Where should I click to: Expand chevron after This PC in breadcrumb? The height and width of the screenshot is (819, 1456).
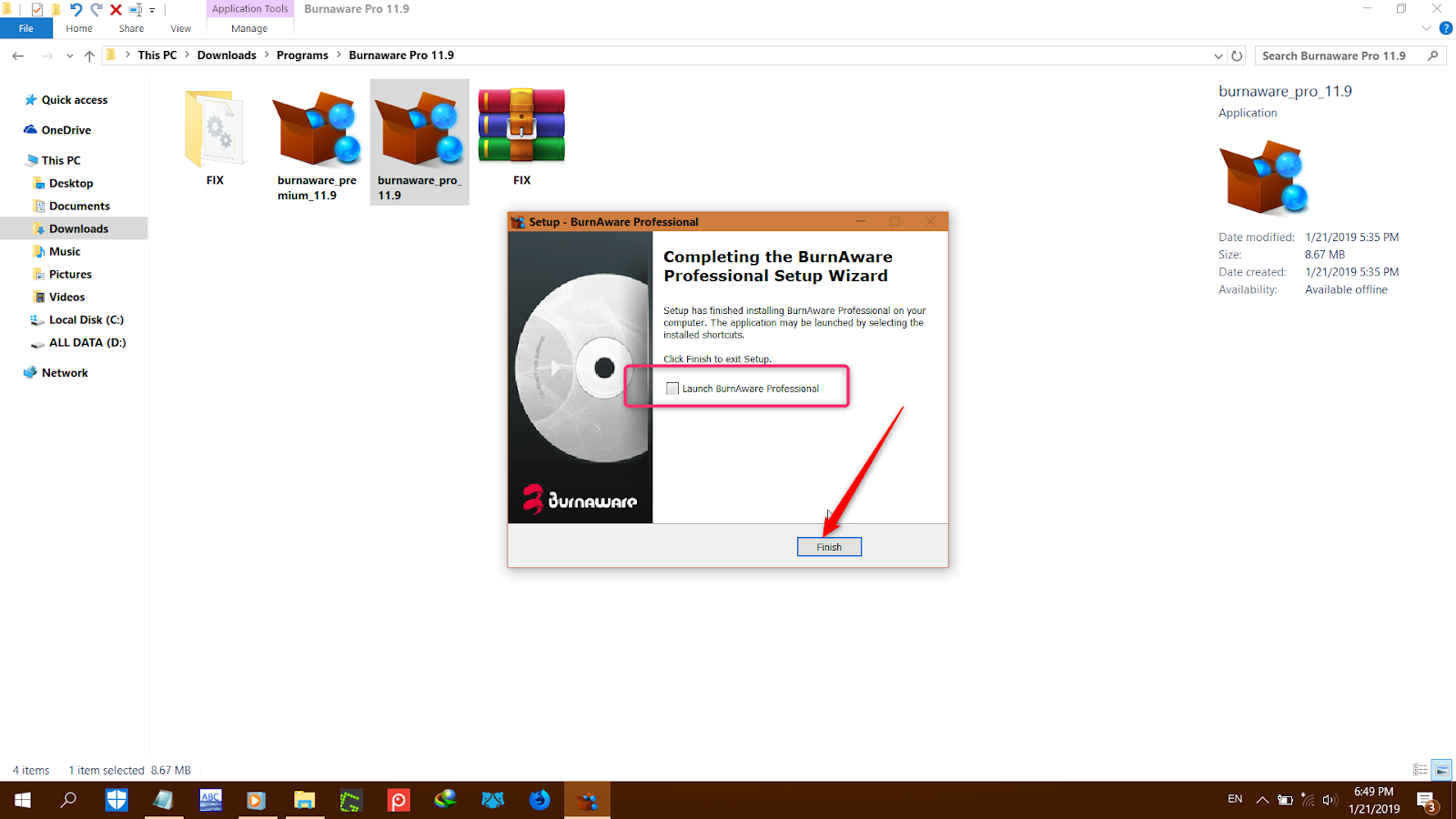coord(187,56)
